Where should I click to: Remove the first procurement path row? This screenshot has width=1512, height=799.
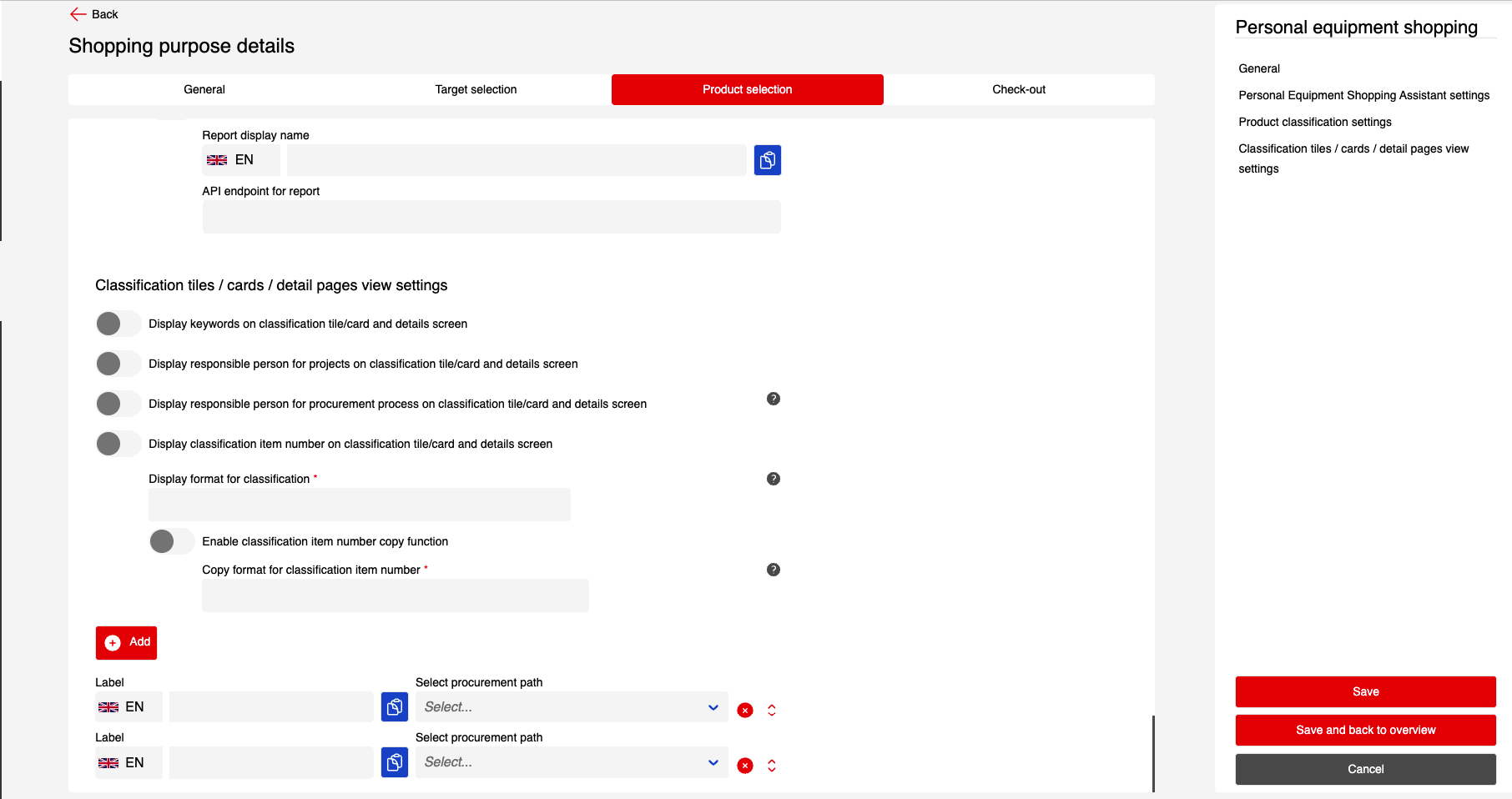pyautogui.click(x=745, y=711)
